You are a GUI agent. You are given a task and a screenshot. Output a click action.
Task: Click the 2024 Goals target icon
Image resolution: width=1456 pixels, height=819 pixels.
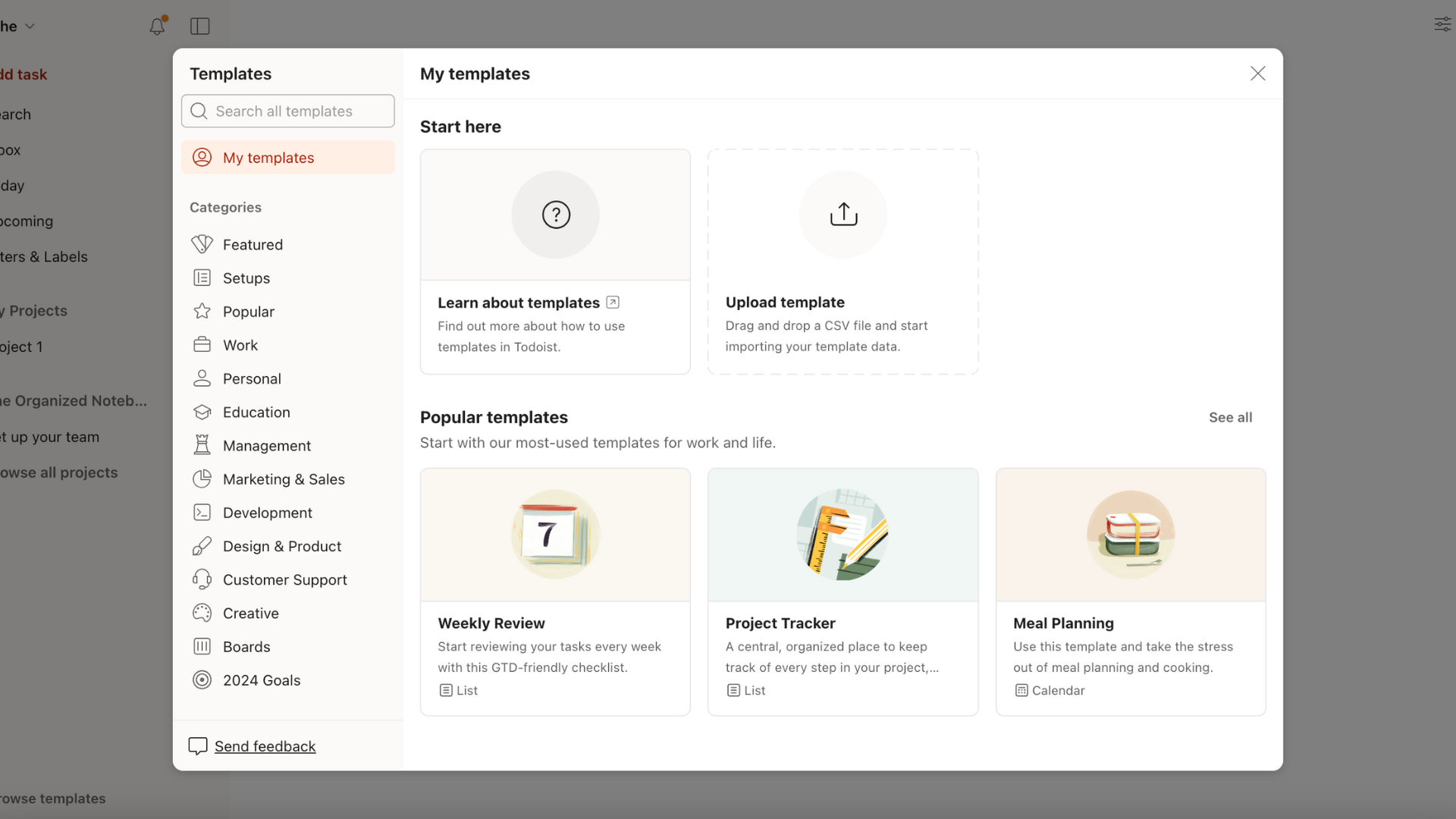pyautogui.click(x=202, y=680)
